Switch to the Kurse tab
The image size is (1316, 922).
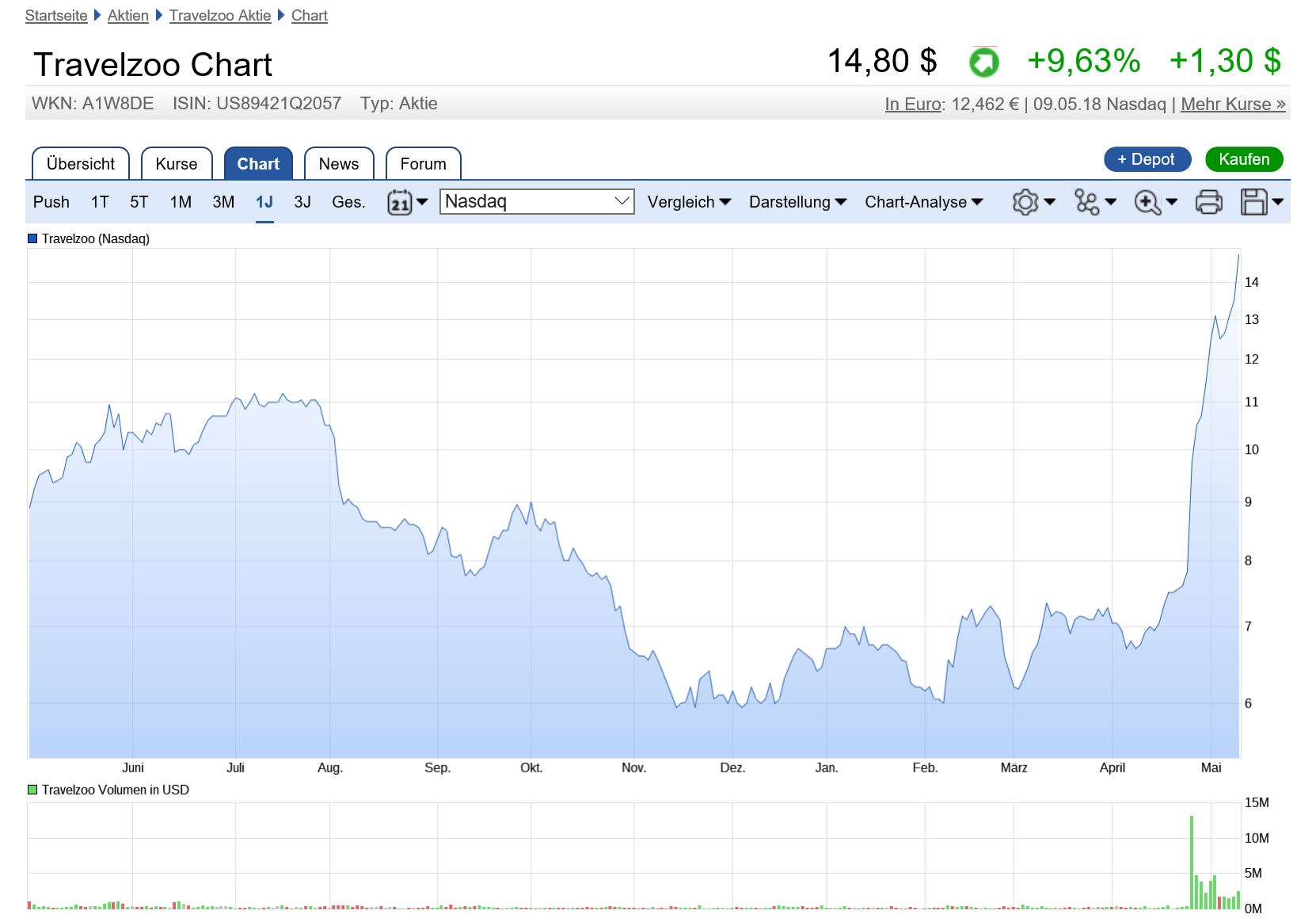[x=177, y=164]
